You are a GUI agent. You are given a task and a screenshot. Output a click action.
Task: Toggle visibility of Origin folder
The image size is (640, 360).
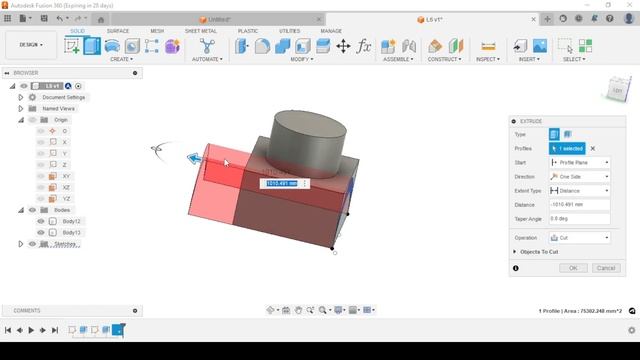[32, 120]
